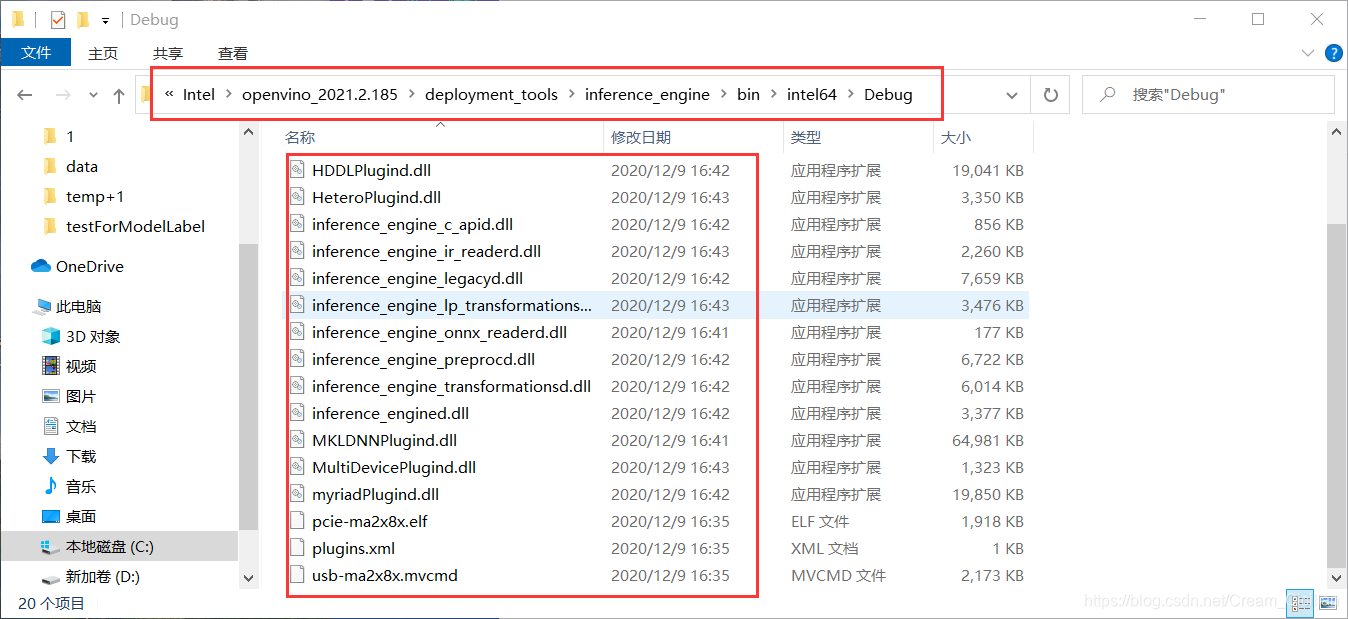Switch to the 共享 ribbon tab
The image size is (1348, 619).
pyautogui.click(x=168, y=53)
